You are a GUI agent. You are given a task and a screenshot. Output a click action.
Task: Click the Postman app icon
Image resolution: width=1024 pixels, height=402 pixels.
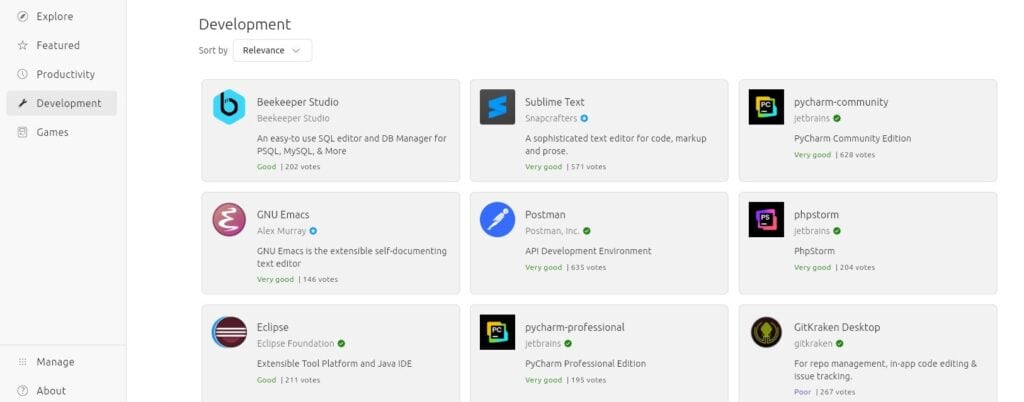pos(497,220)
